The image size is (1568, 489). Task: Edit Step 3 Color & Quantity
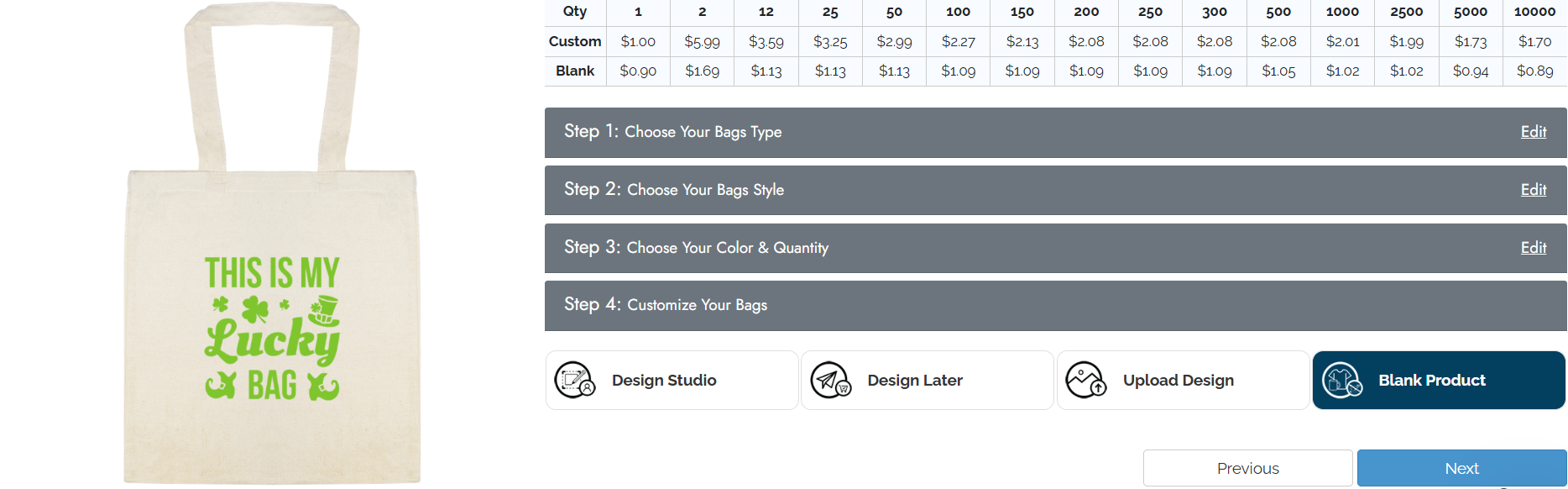(1533, 248)
